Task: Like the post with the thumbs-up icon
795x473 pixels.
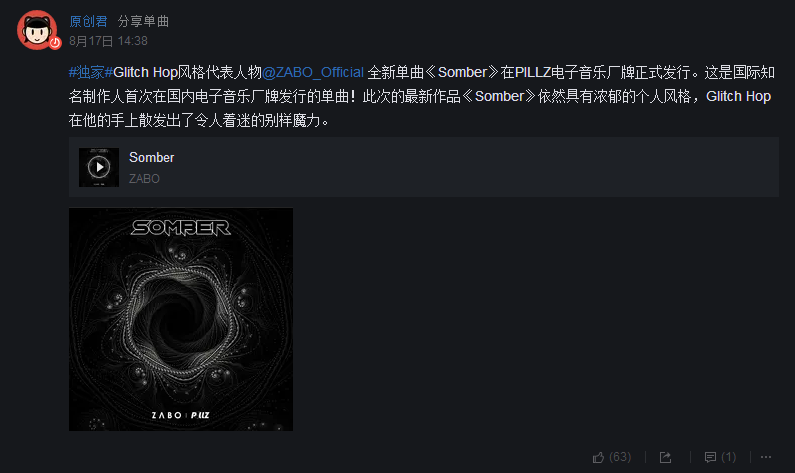Action: [x=598, y=457]
